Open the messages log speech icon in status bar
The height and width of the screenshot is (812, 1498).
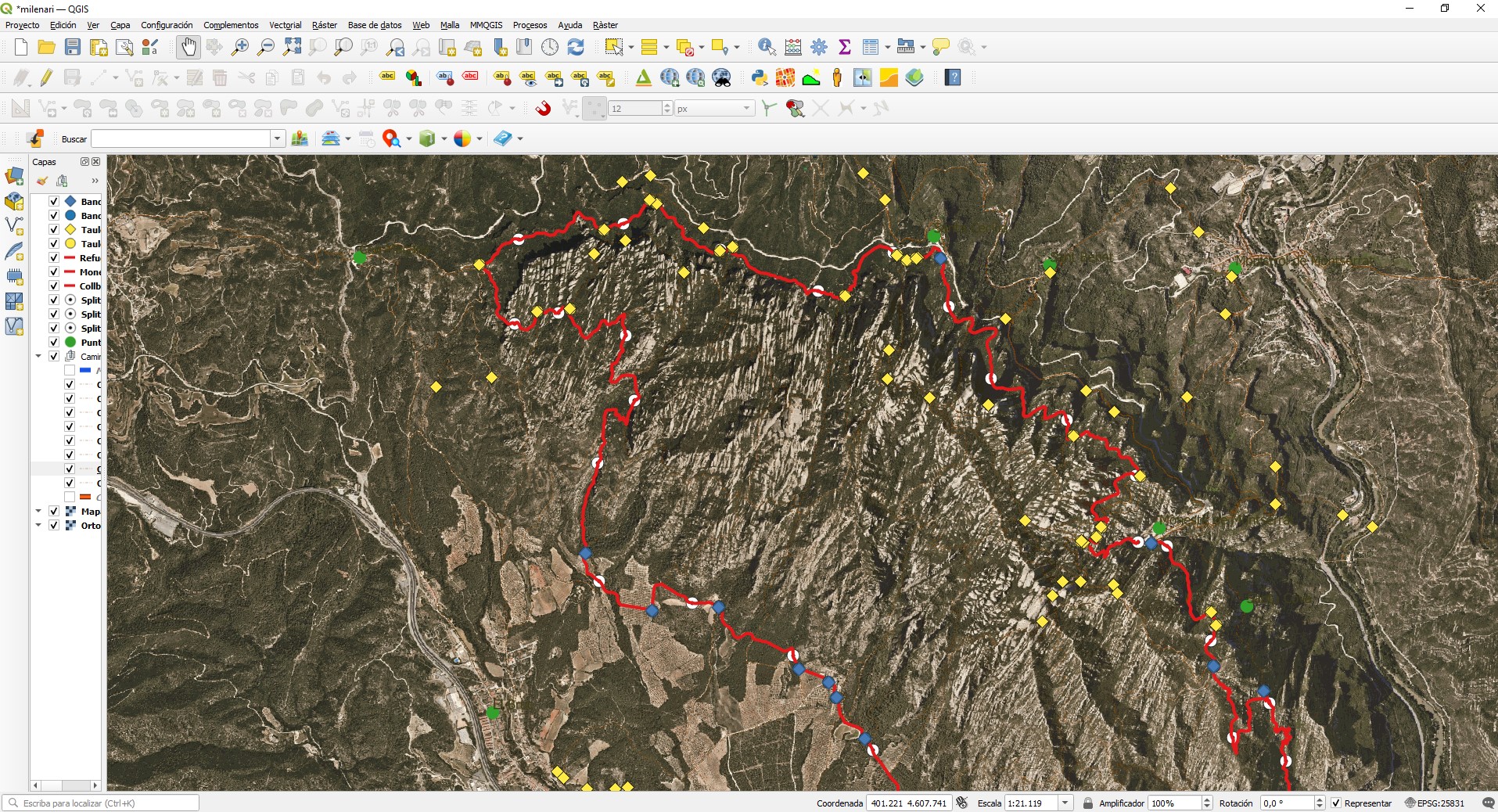(x=1488, y=803)
